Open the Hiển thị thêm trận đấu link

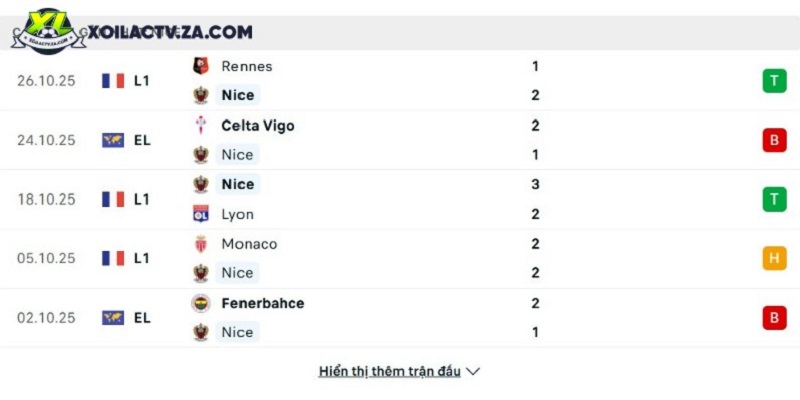pos(390,371)
